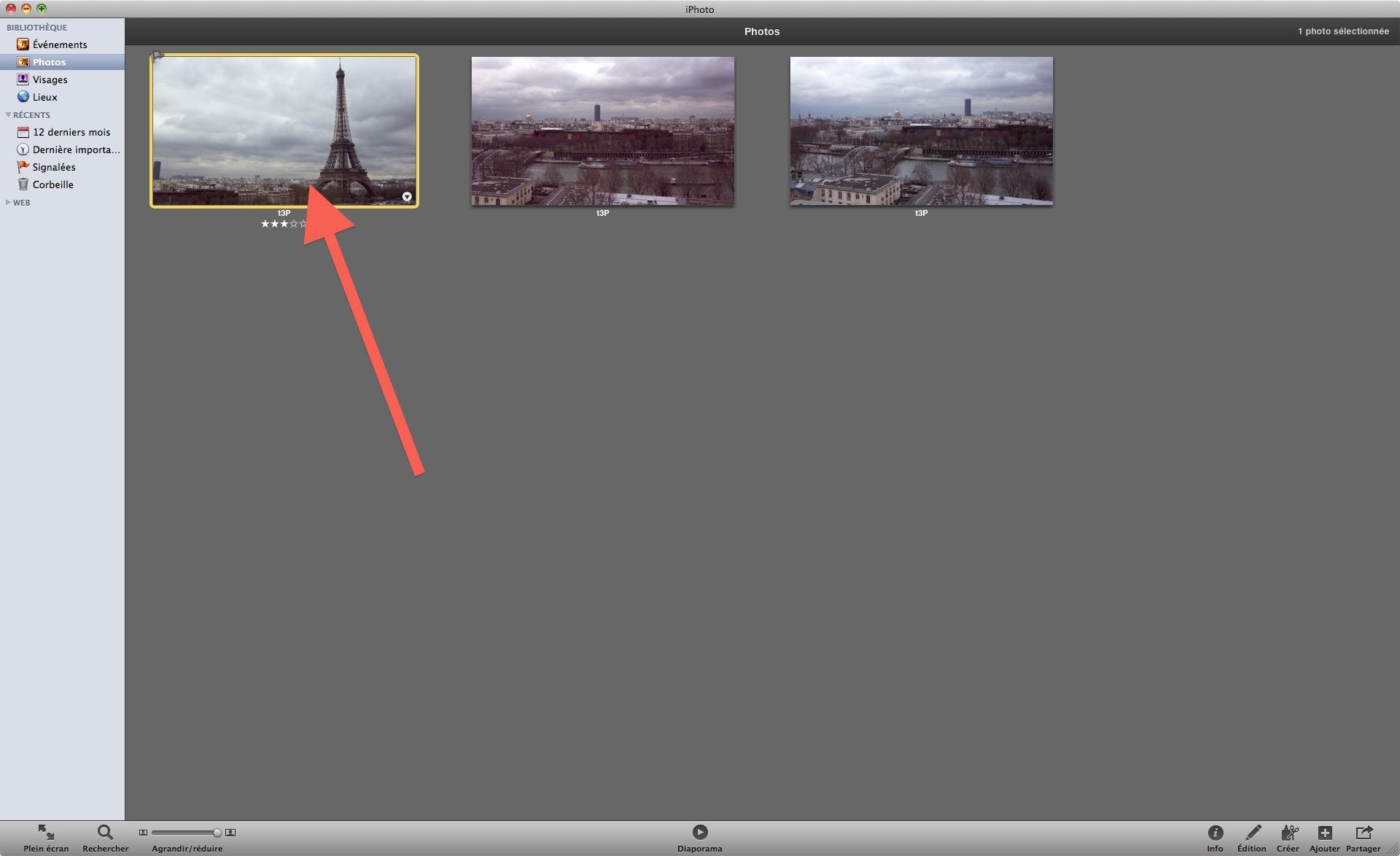Screen dimensions: 1400x856
Task: Select the Eiffel Tower thumbnail
Action: pyautogui.click(x=284, y=131)
